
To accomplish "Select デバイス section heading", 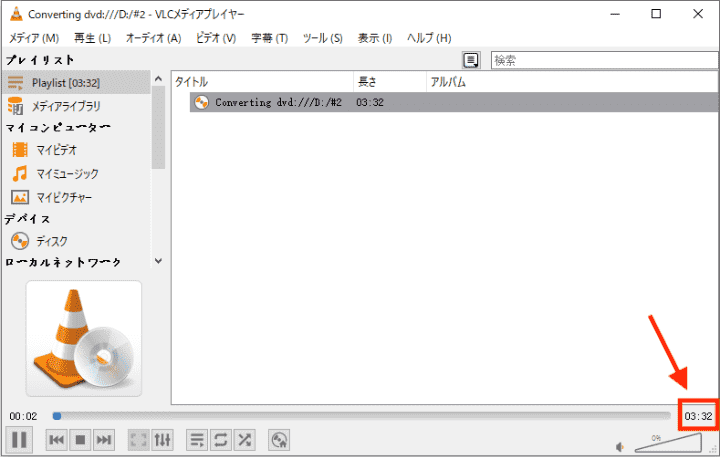I will click(x=28, y=219).
